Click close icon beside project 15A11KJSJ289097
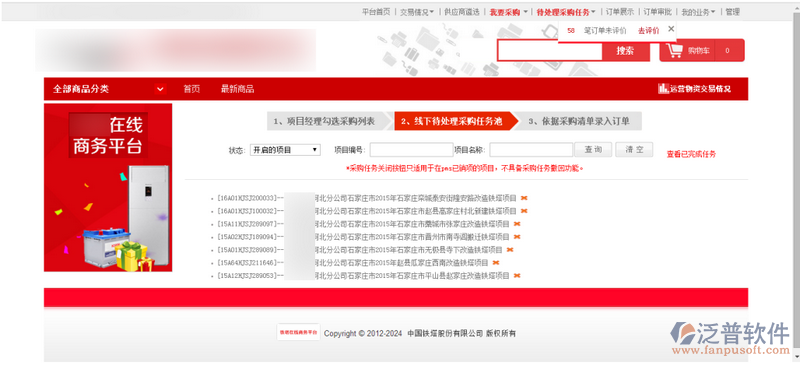This screenshot has height=366, width=800. [x=517, y=224]
